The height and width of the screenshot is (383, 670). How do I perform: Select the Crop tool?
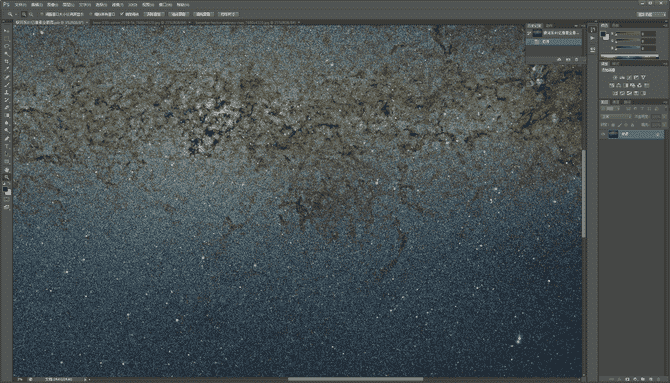[6, 62]
